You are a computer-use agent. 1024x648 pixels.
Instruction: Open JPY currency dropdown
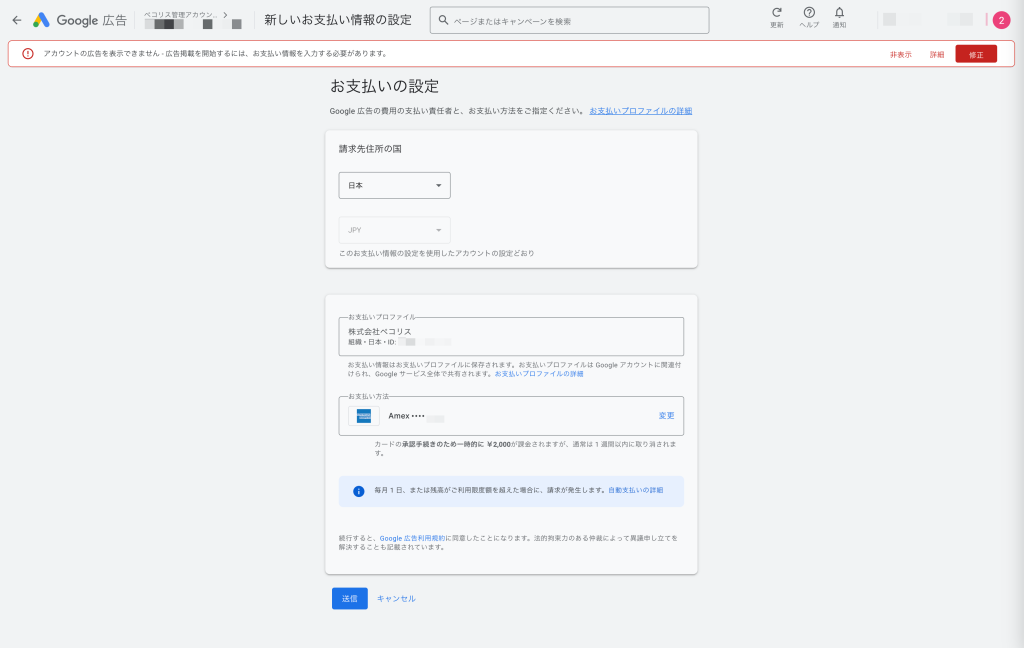click(x=394, y=230)
